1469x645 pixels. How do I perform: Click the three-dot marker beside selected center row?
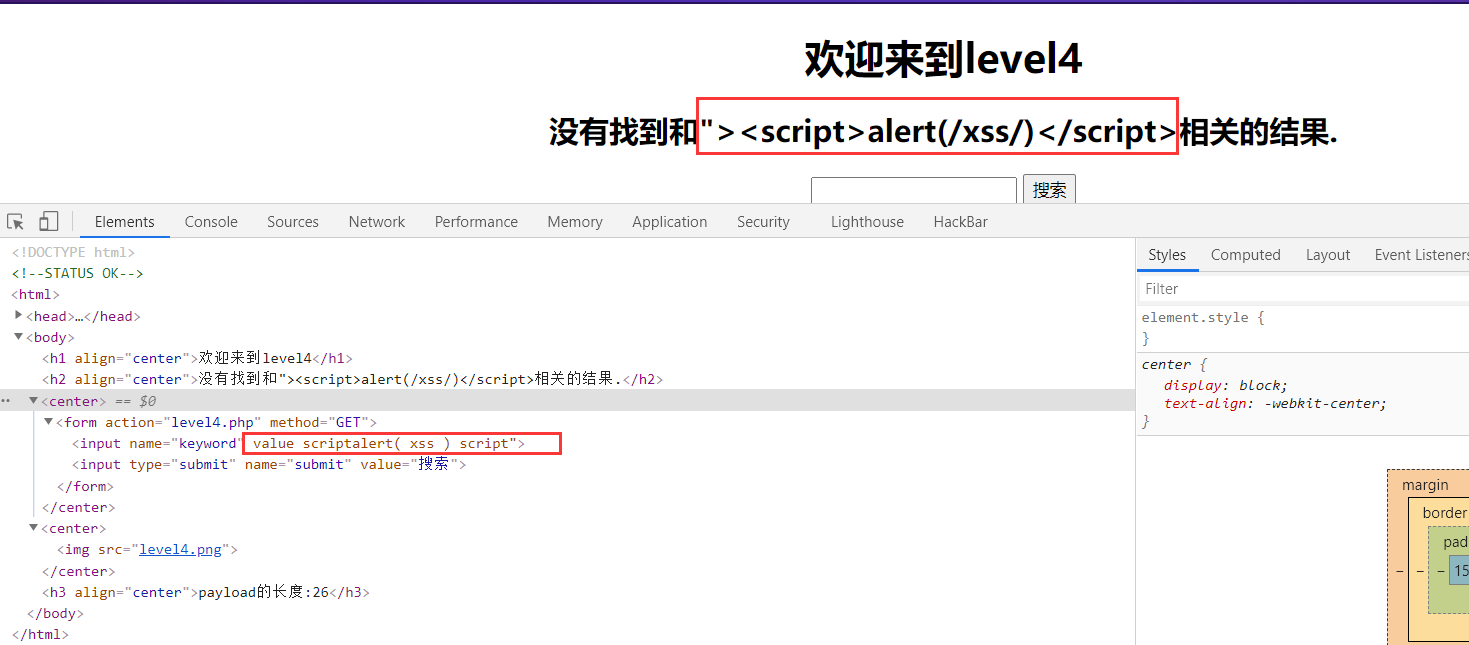[6, 401]
